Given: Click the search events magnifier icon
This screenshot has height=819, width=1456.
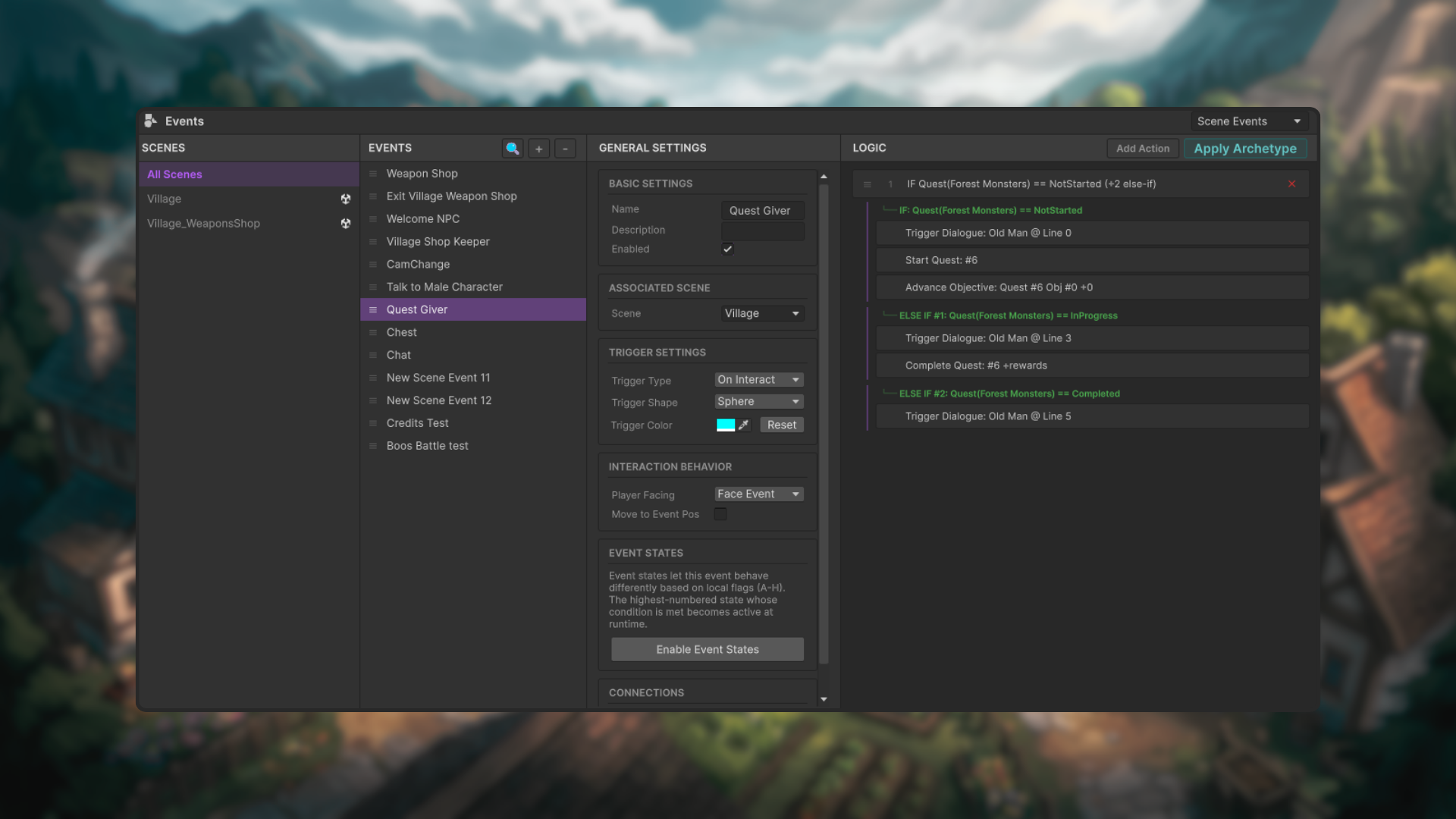Looking at the screenshot, I should (513, 149).
